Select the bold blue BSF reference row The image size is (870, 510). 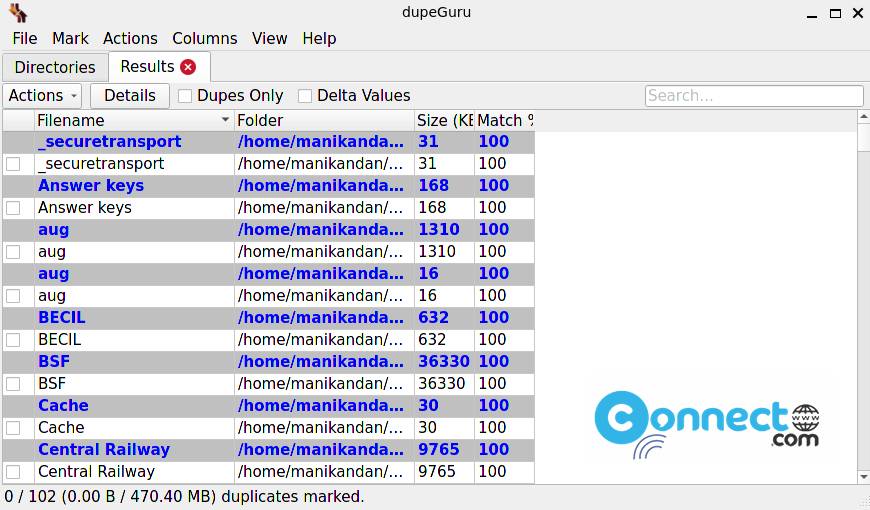point(269,361)
